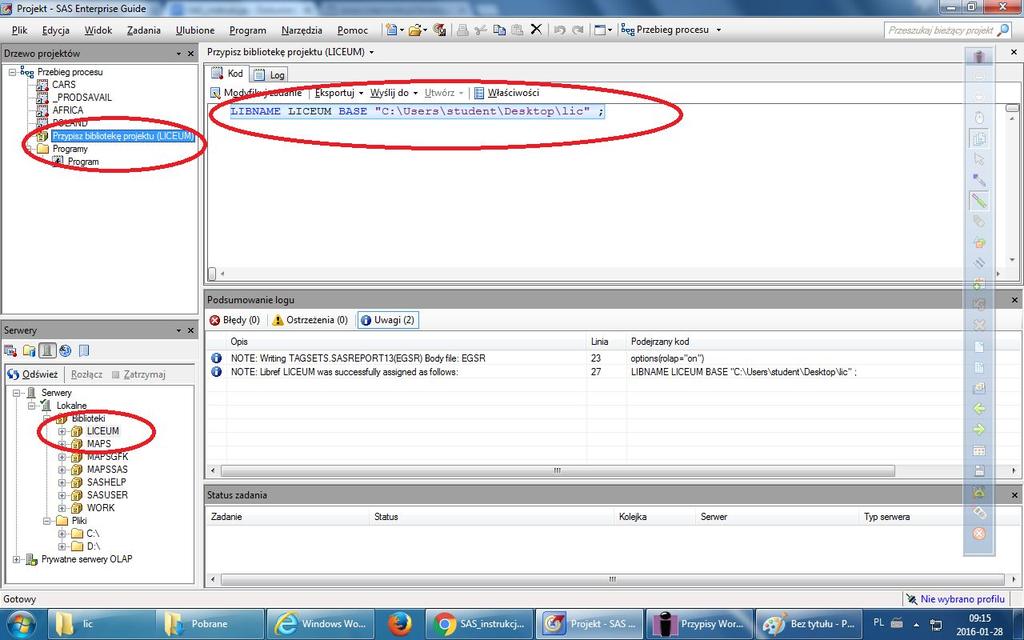Expand the SASUSER library node

pyautogui.click(x=61, y=495)
